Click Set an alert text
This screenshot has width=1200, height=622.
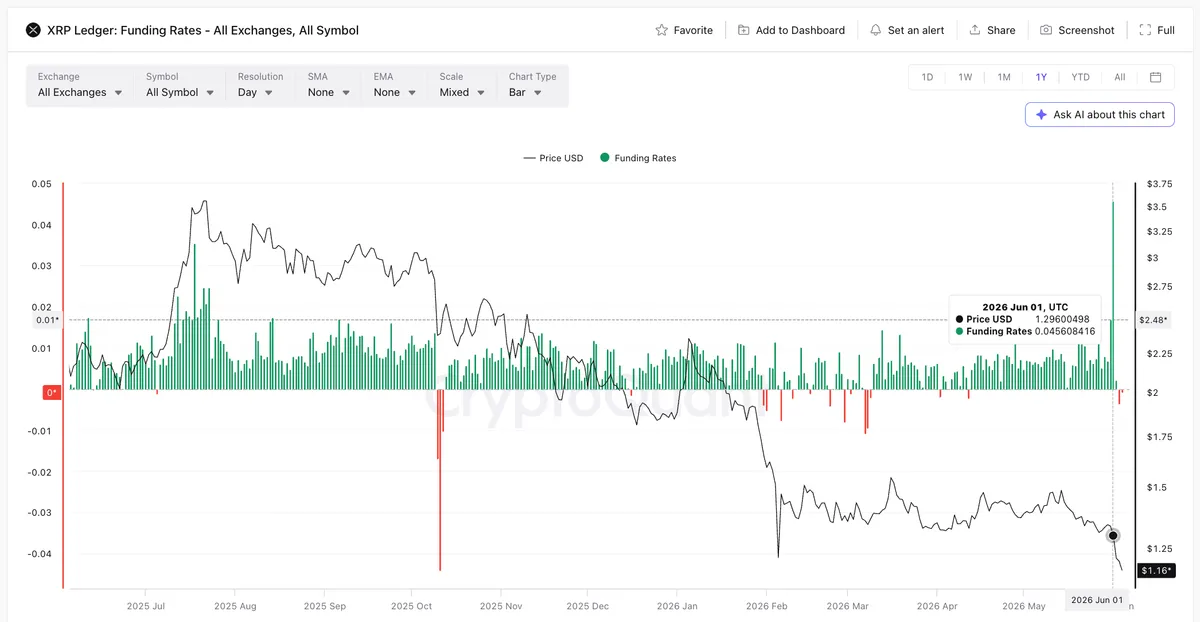[x=916, y=30]
